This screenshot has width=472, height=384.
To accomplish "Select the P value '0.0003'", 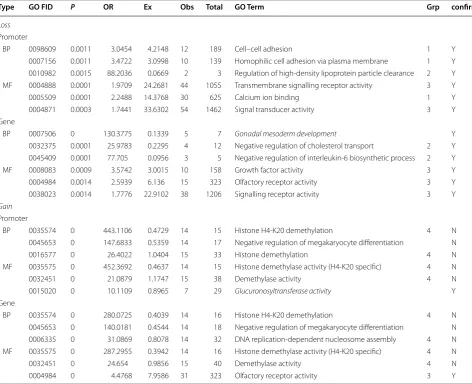I will point(81,109).
